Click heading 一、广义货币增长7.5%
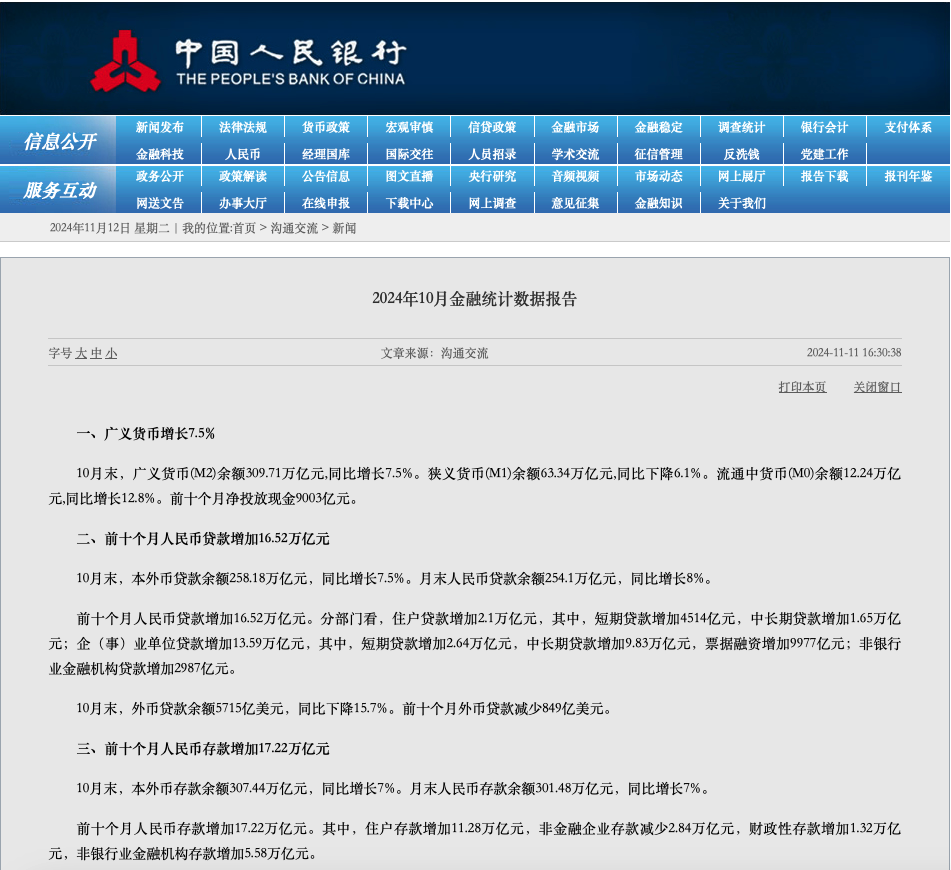The image size is (951, 870). pyautogui.click(x=146, y=433)
